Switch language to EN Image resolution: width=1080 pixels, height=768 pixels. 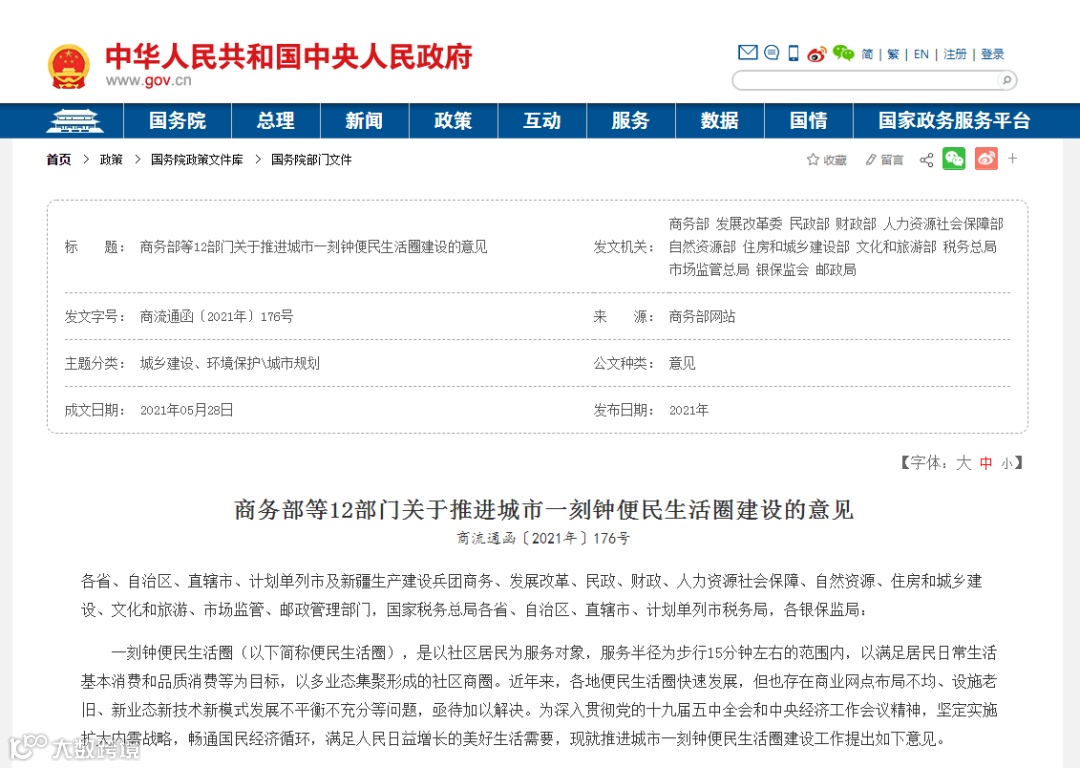[921, 54]
